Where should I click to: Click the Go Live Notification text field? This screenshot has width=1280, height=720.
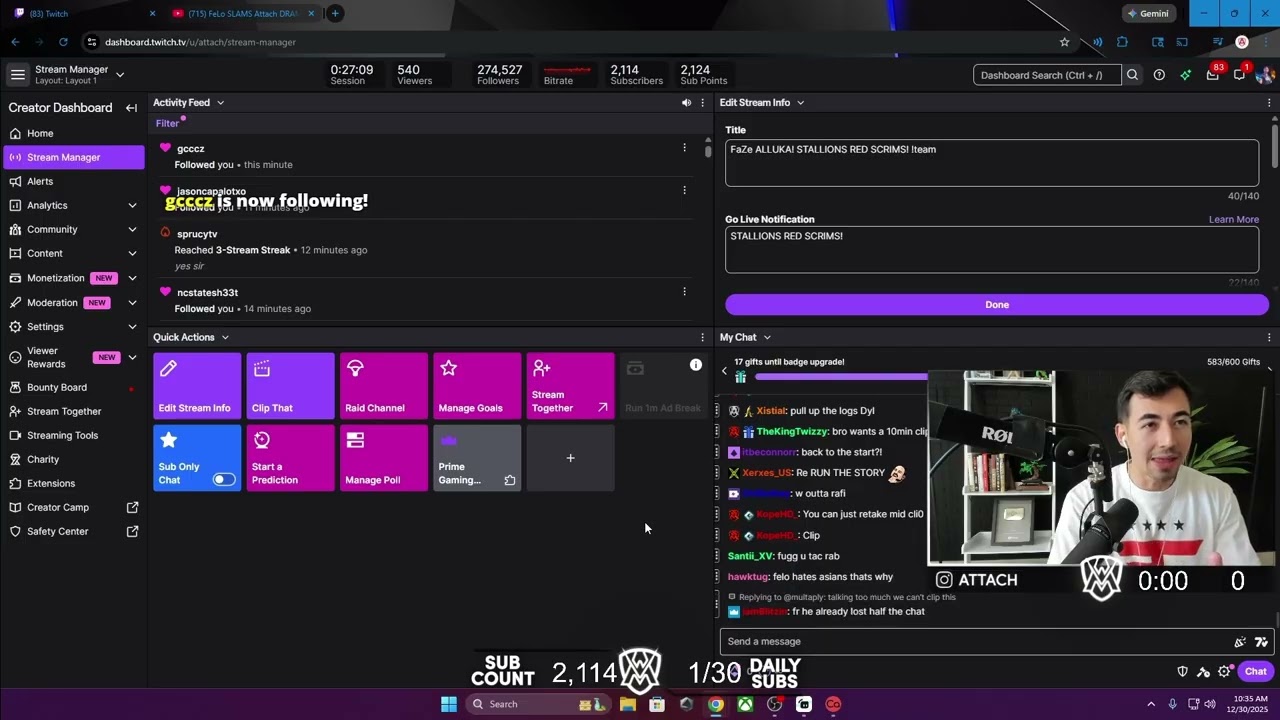tap(992, 249)
